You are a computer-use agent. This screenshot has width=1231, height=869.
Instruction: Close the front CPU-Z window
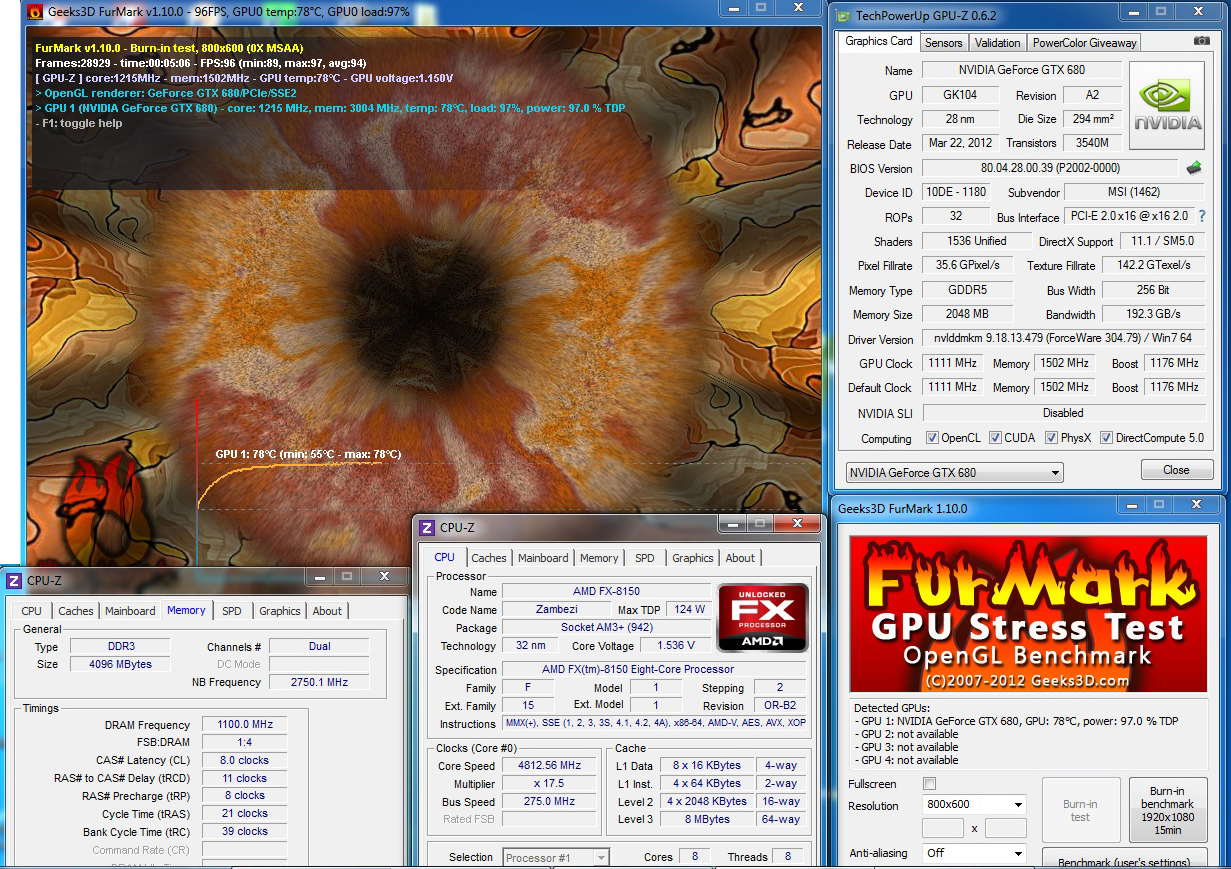pyautogui.click(x=797, y=523)
